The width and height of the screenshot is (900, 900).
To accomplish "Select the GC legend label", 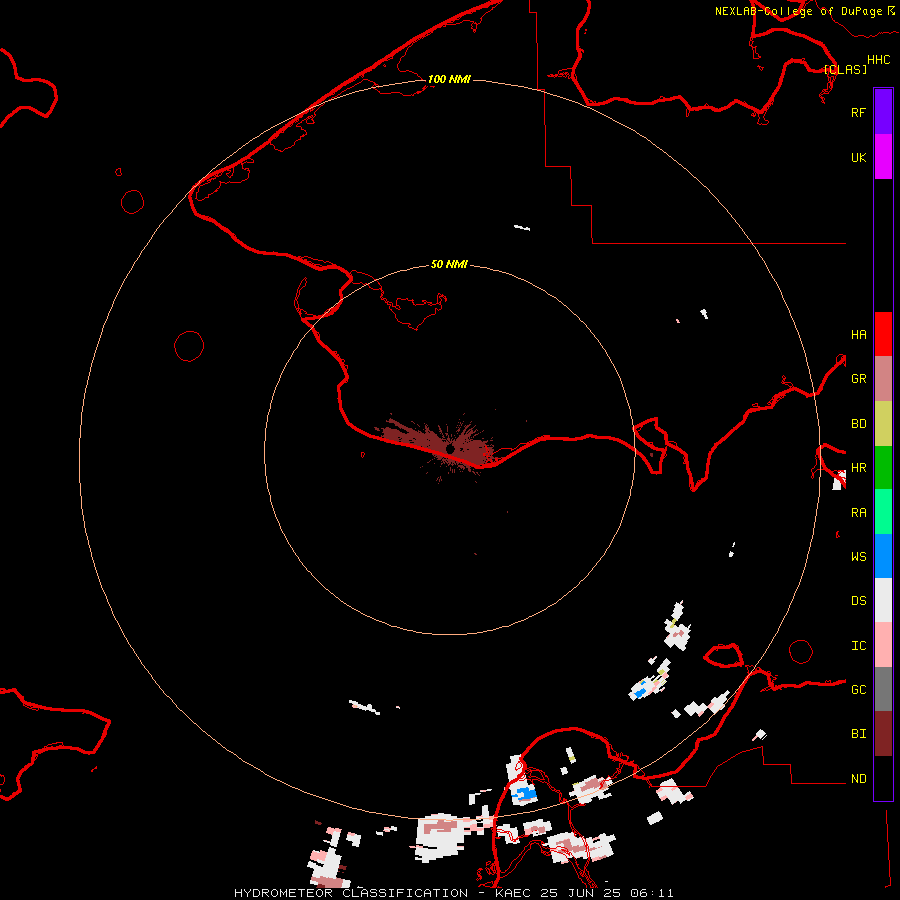I will pyautogui.click(x=858, y=690).
